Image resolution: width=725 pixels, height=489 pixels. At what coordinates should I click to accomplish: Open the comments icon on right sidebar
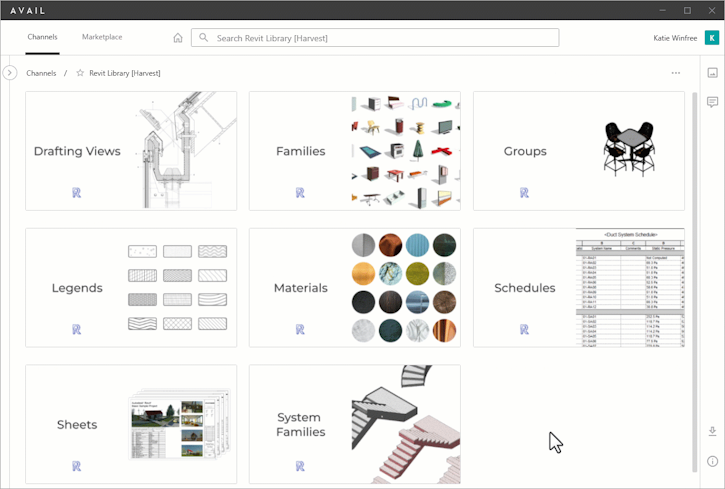click(713, 102)
